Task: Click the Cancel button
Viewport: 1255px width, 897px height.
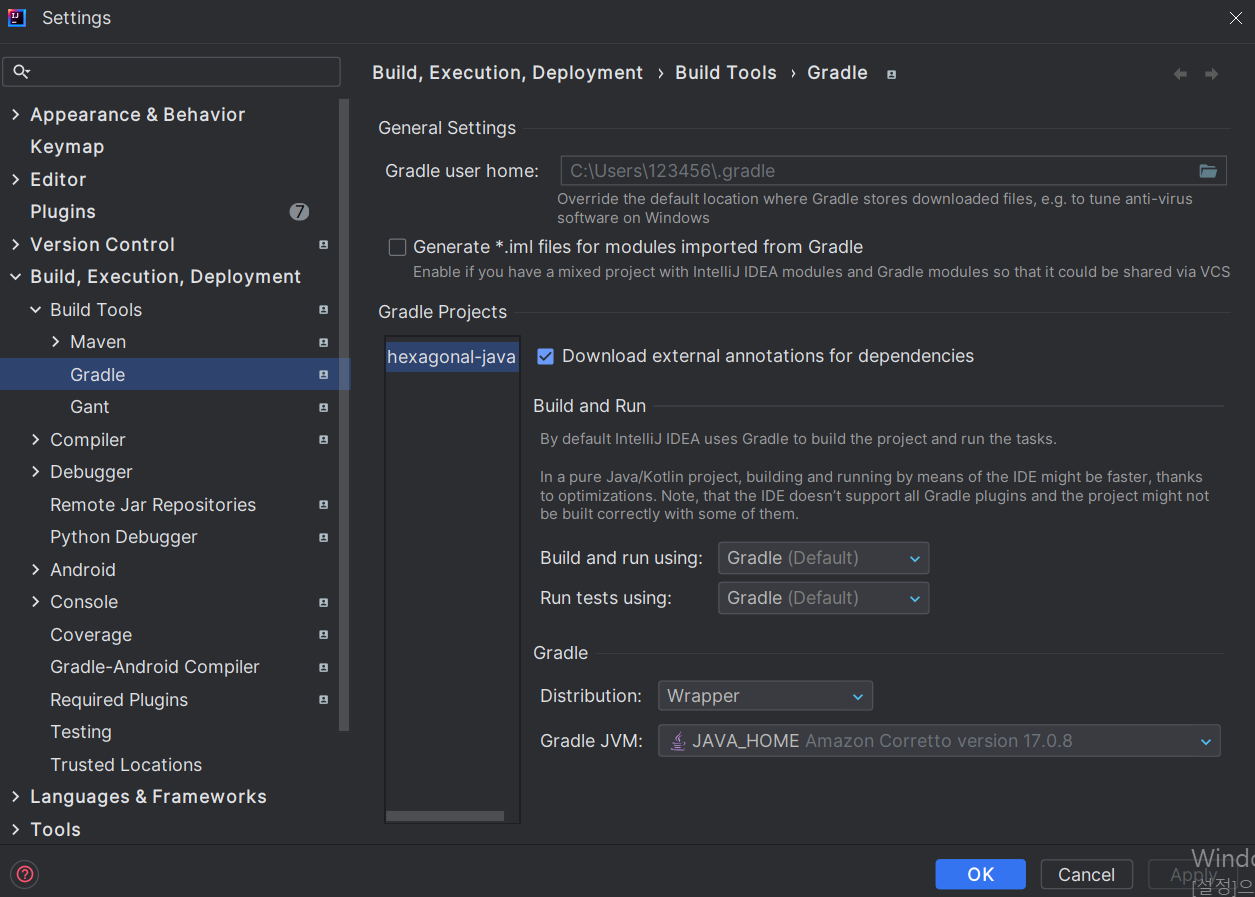Action: 1086,874
